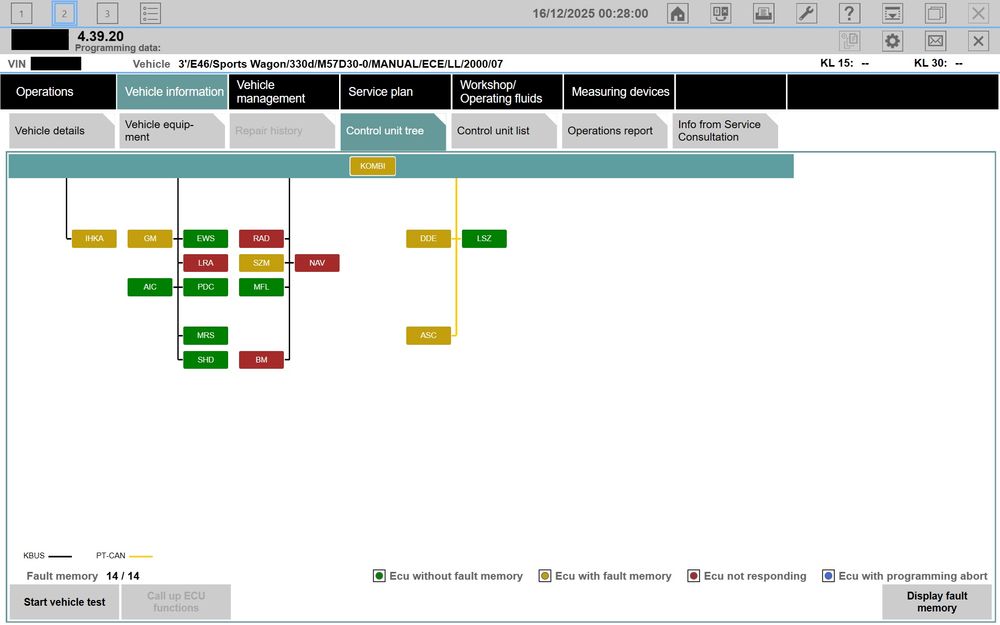The image size is (1000, 625).
Task: Click the version number 4.39.20
Action: (101, 36)
